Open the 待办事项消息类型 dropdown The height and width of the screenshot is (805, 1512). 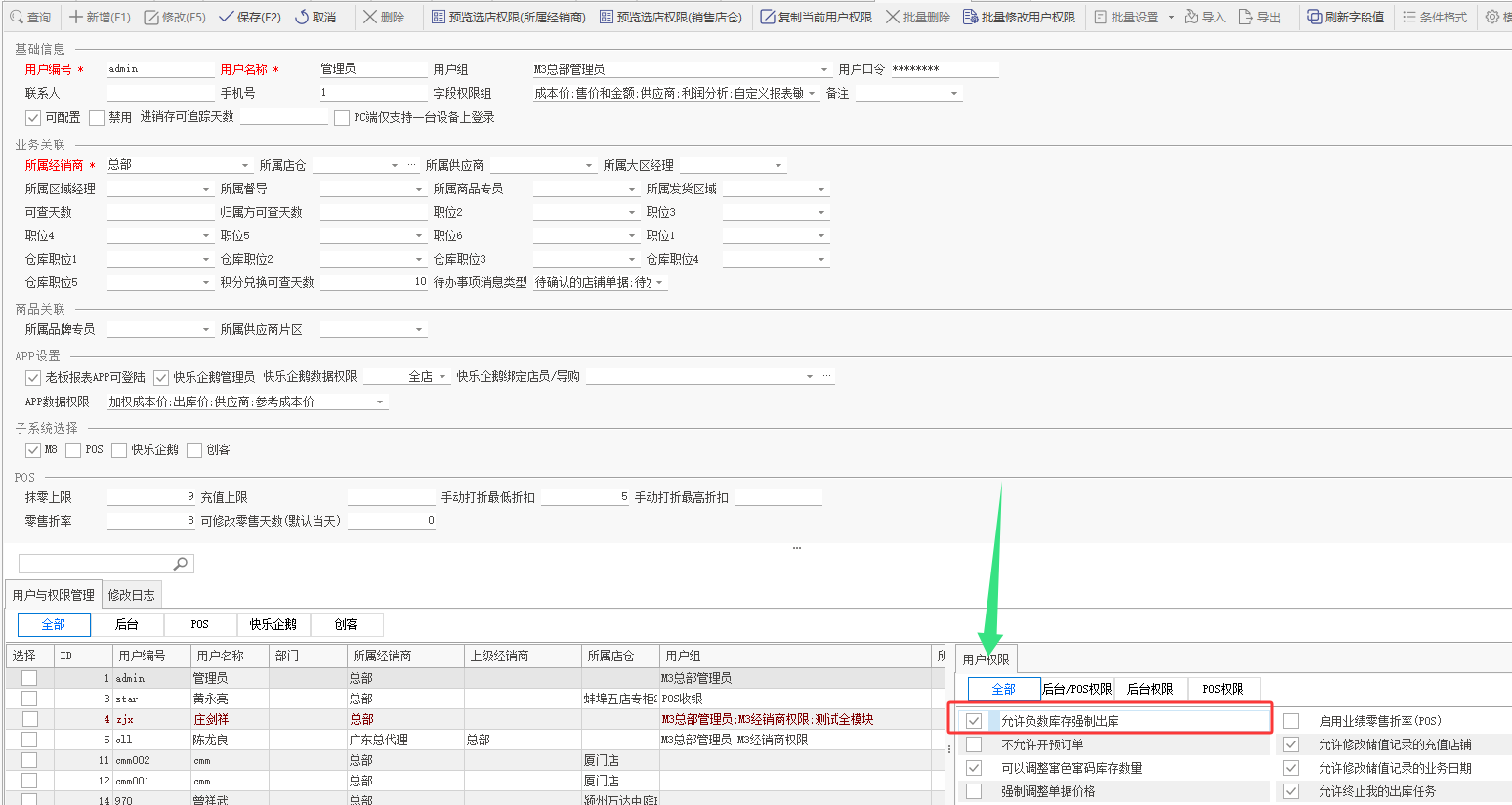click(661, 283)
